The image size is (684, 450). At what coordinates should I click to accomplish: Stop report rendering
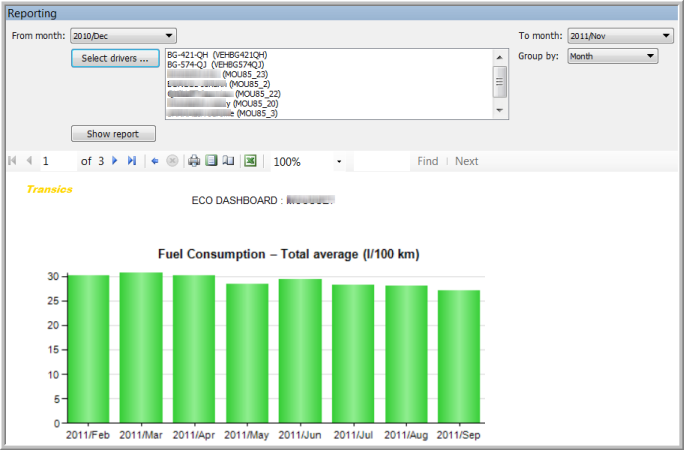pos(172,161)
